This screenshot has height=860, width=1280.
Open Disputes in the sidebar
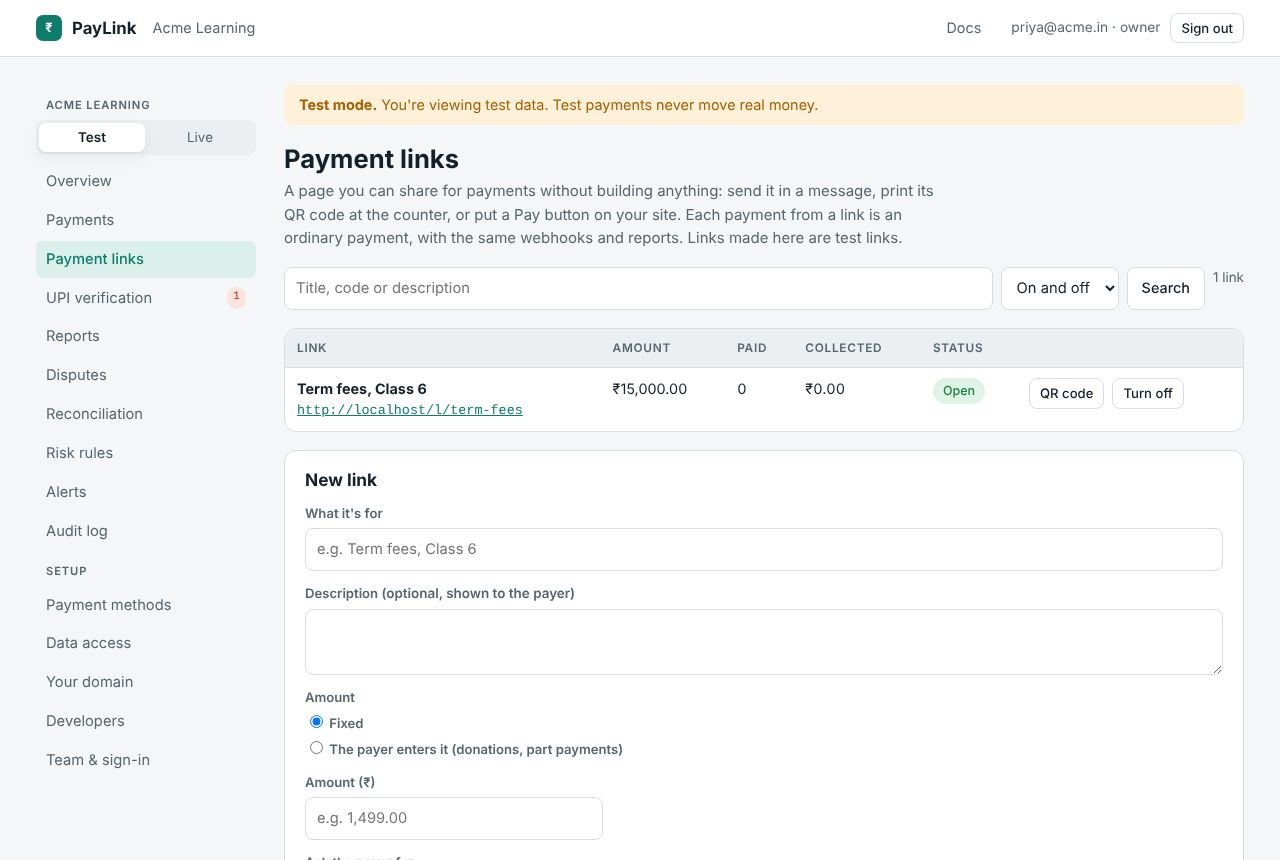tap(146, 375)
